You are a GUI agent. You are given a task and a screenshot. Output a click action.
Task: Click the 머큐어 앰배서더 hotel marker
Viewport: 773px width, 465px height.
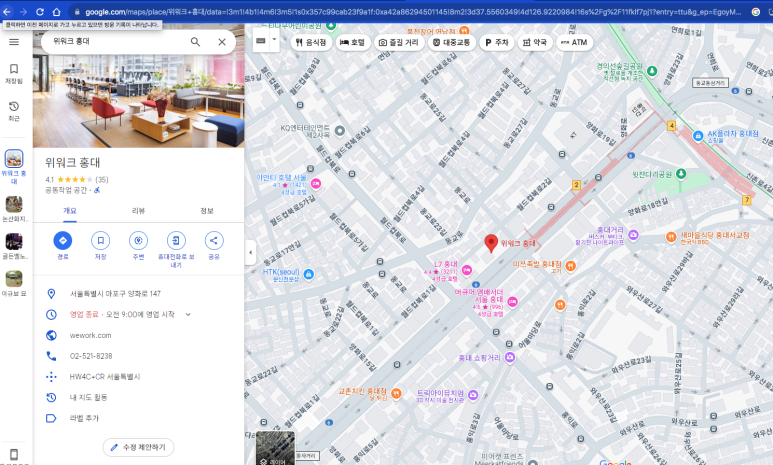coord(513,301)
